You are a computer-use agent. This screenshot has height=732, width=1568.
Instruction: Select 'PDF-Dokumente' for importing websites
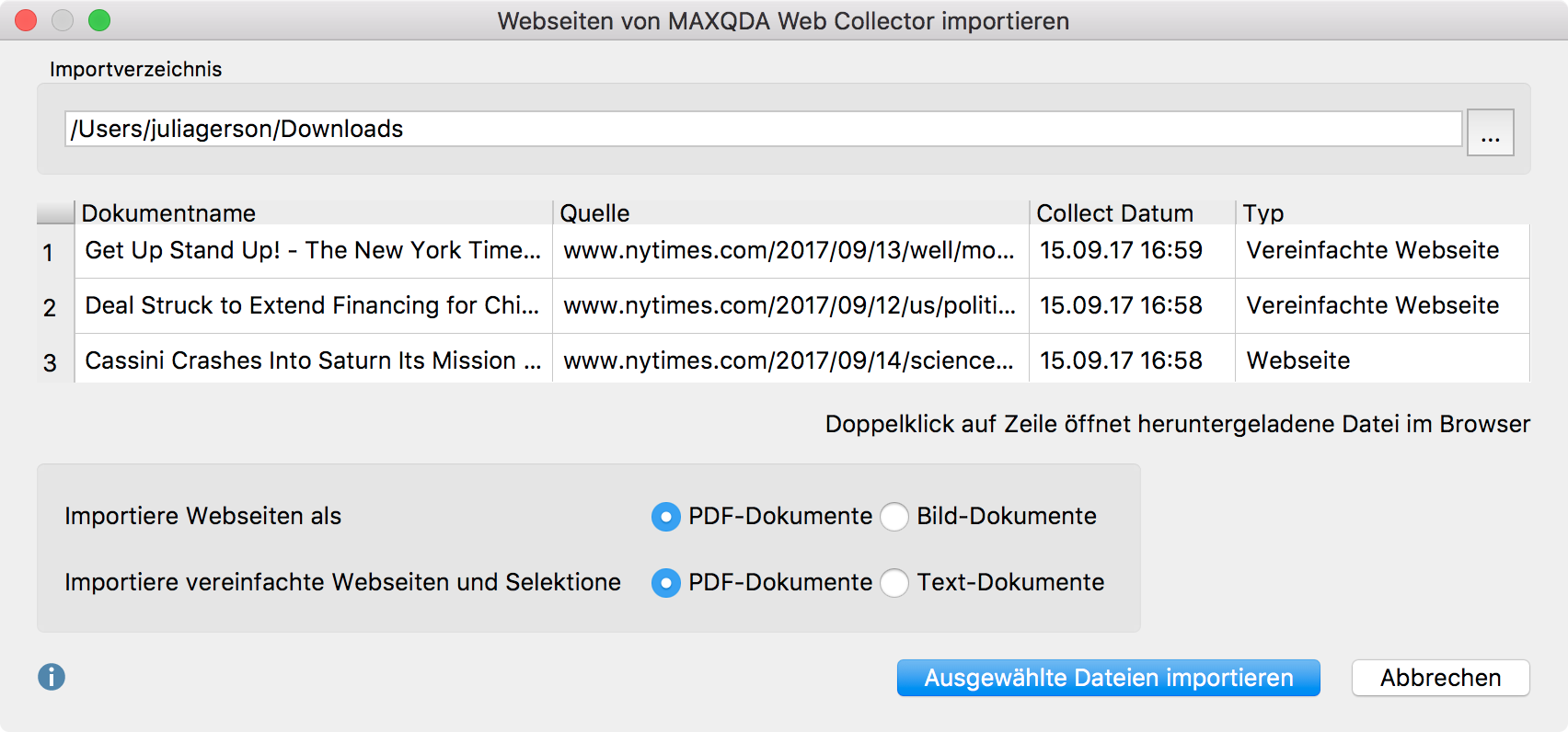pyautogui.click(x=665, y=517)
